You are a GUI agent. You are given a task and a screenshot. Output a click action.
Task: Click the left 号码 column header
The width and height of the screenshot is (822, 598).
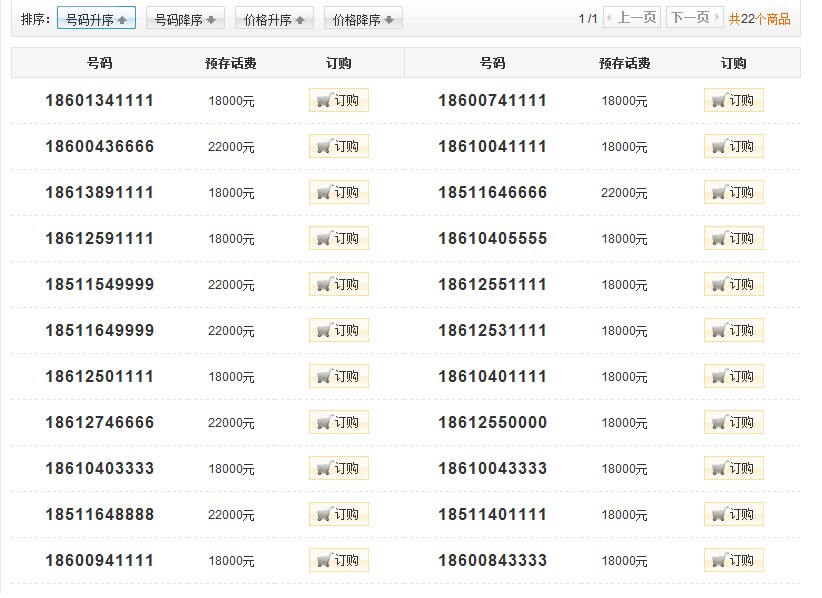(100, 63)
